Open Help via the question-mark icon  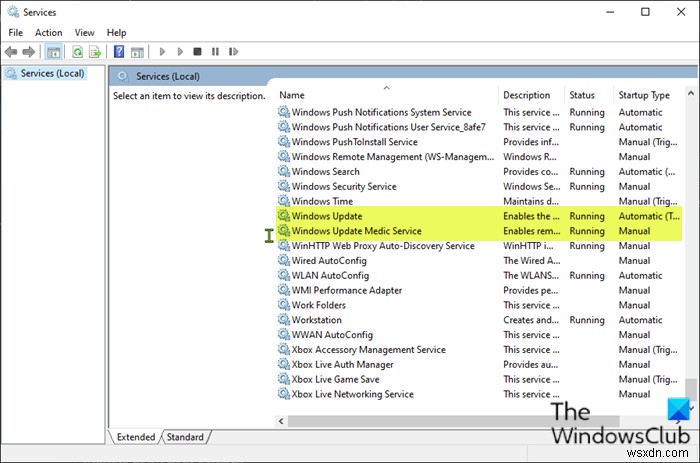click(119, 52)
